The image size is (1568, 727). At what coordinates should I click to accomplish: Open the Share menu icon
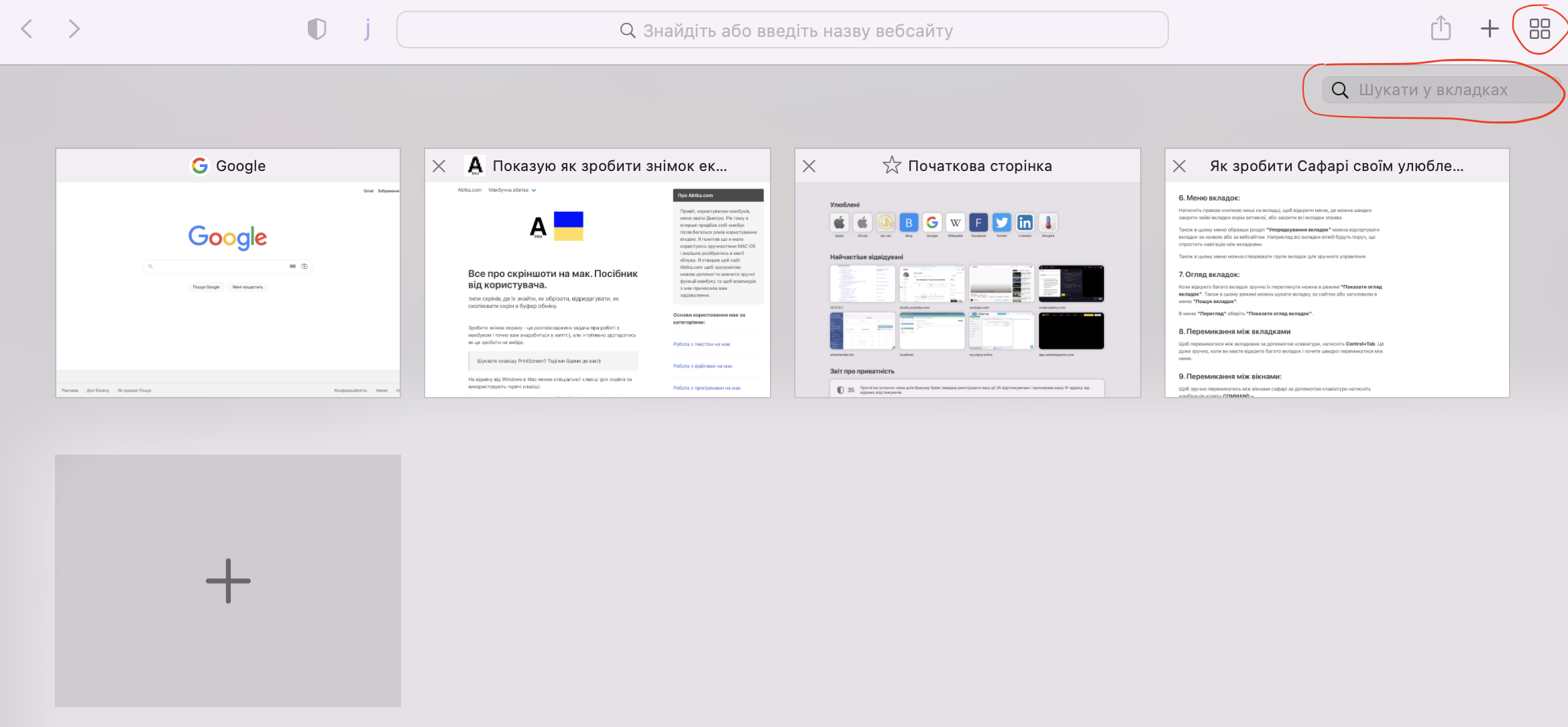click(1441, 28)
